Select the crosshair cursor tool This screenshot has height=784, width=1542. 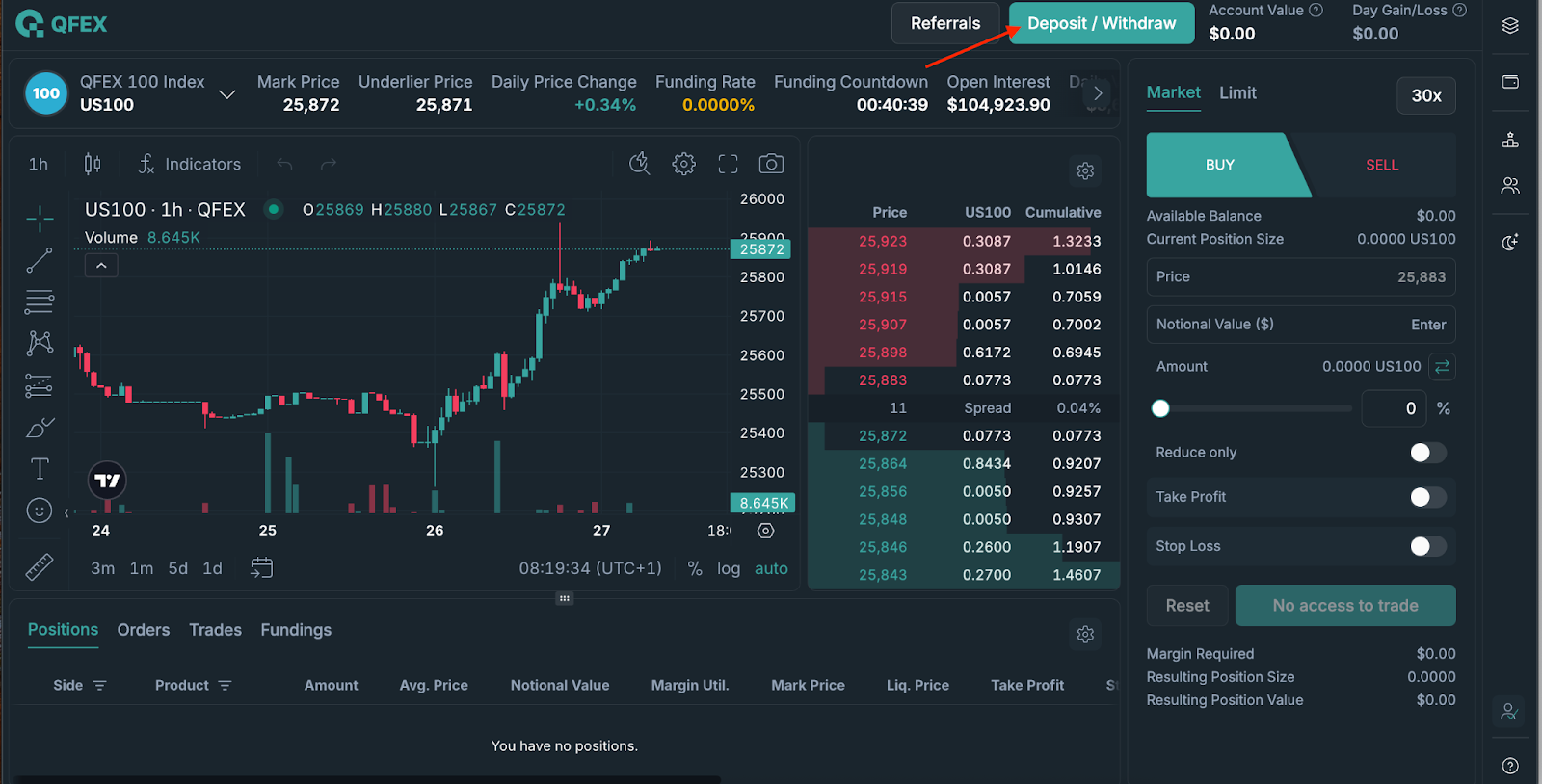pos(40,220)
